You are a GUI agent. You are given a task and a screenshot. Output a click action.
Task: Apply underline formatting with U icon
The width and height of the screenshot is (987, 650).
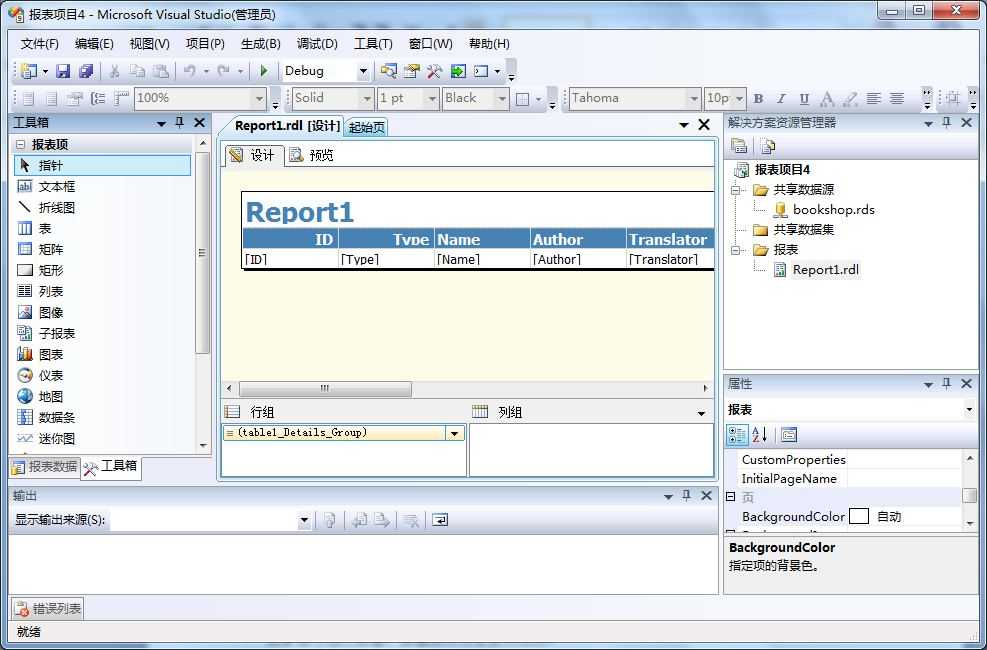coord(804,98)
